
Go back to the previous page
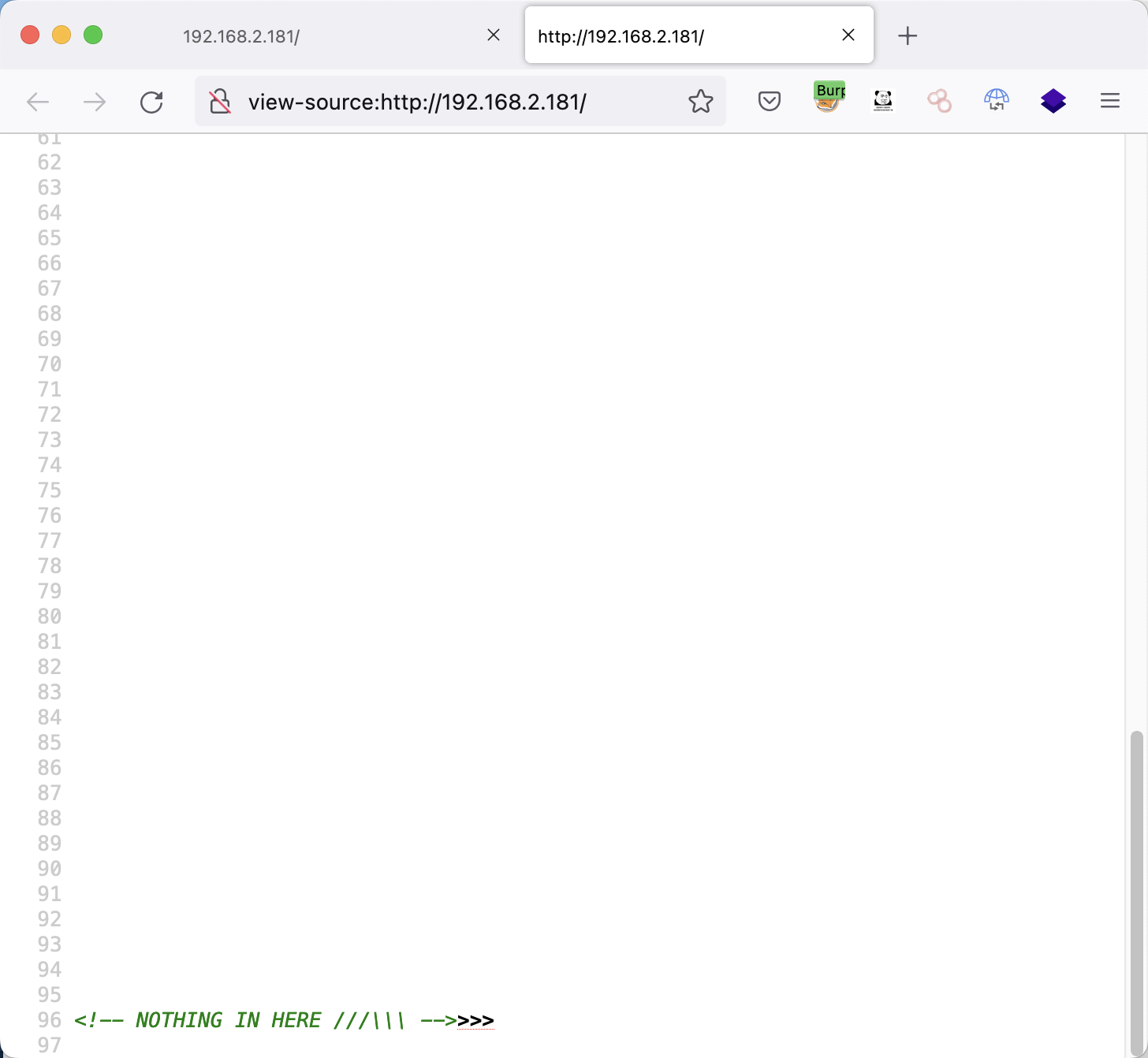click(x=38, y=102)
